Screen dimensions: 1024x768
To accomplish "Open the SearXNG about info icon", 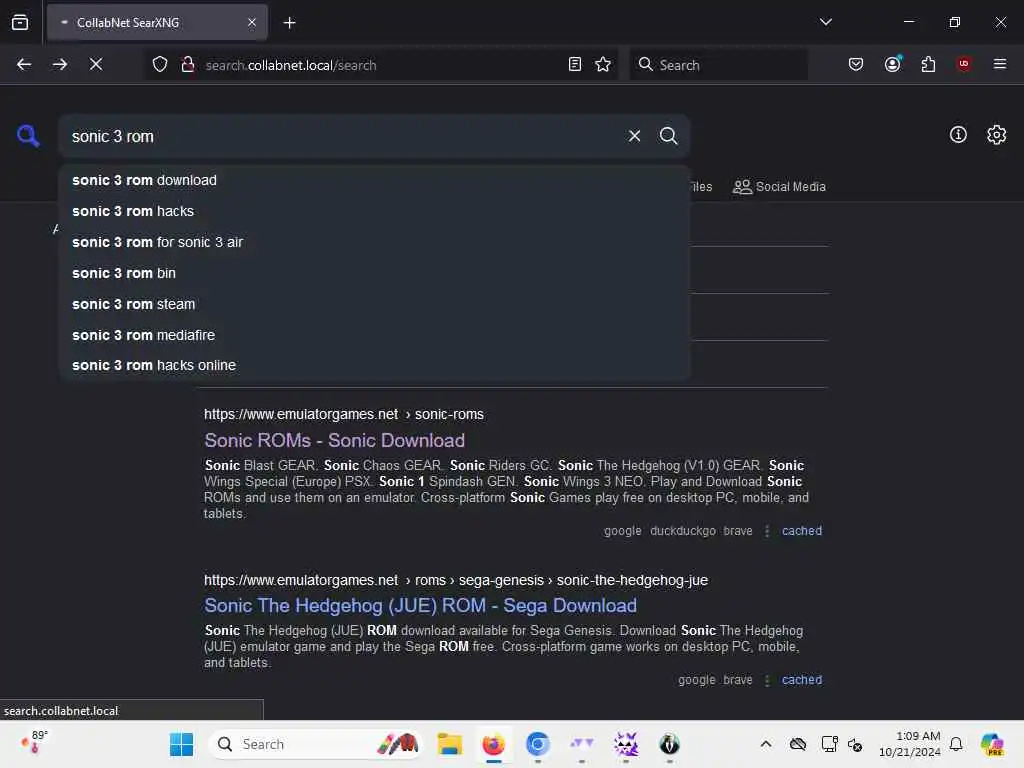I will [957, 135].
